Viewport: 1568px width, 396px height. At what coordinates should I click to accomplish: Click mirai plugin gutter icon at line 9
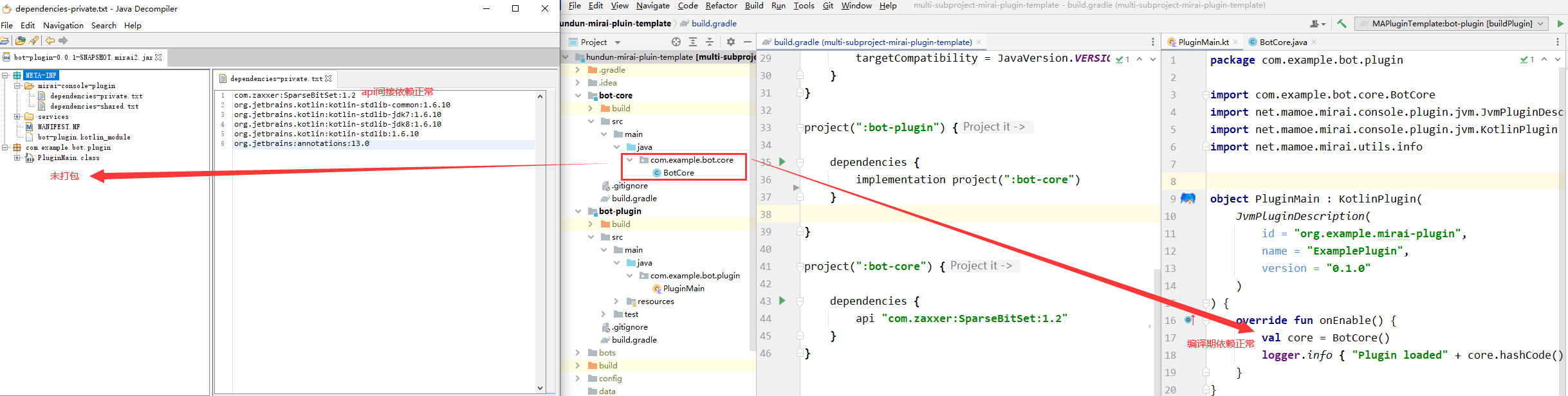pos(1188,199)
